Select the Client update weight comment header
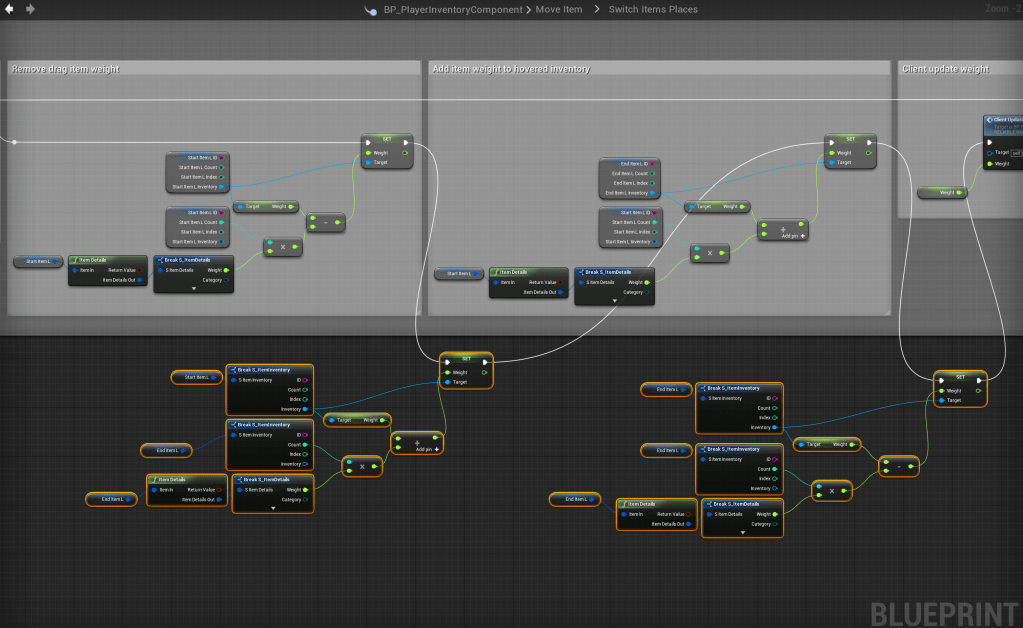The width and height of the screenshot is (1023, 628). click(x=945, y=69)
